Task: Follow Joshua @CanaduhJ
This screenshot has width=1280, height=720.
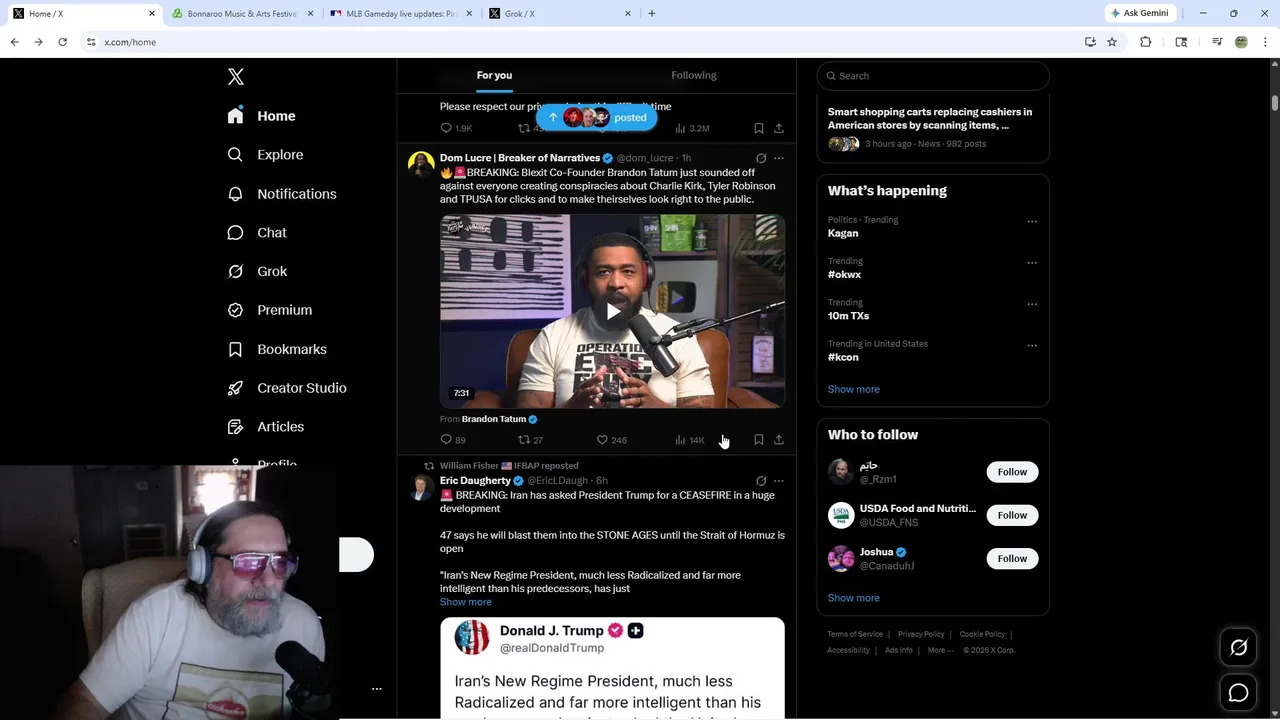Action: (1012, 559)
